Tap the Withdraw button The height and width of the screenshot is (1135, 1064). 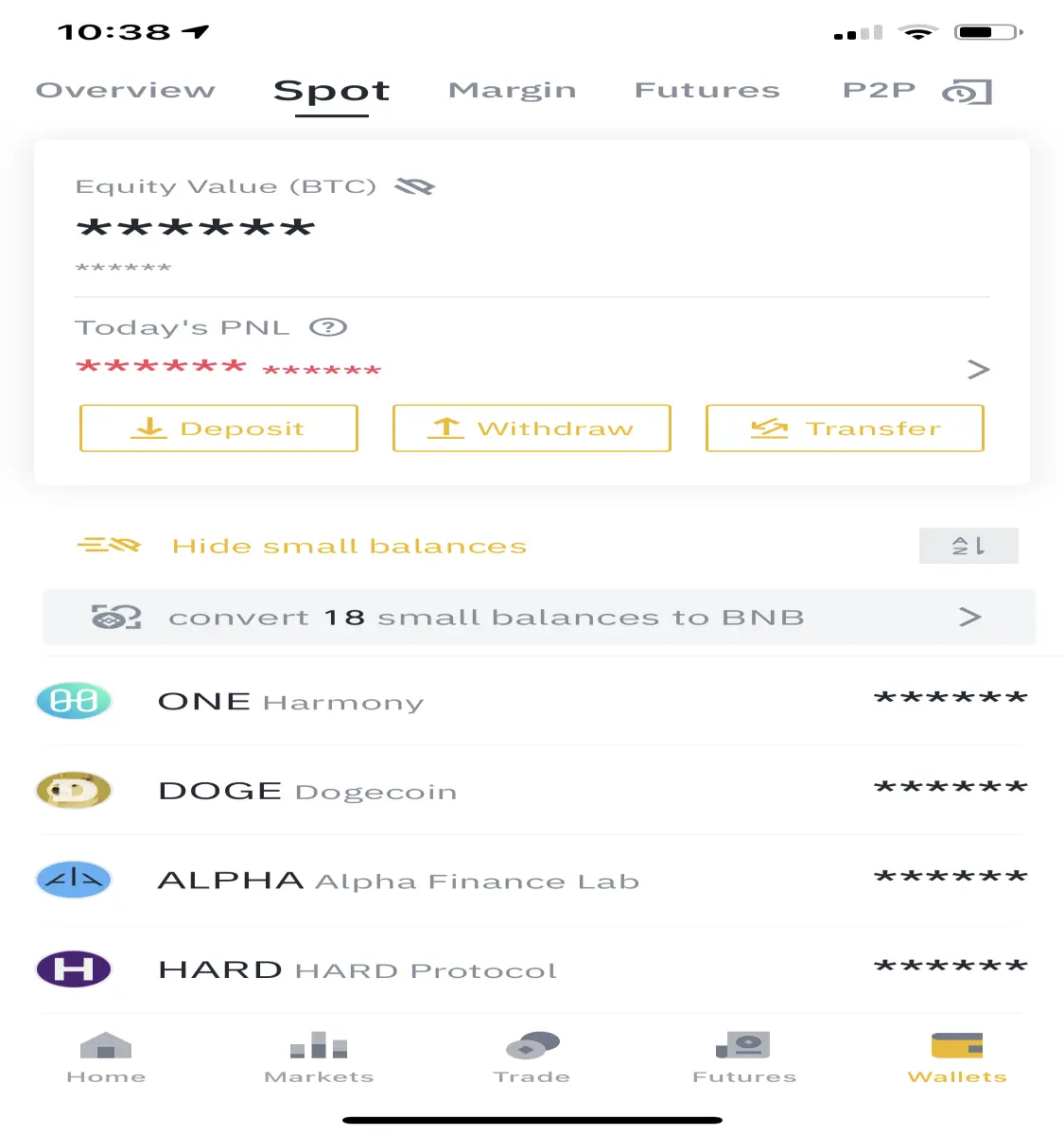click(x=532, y=428)
